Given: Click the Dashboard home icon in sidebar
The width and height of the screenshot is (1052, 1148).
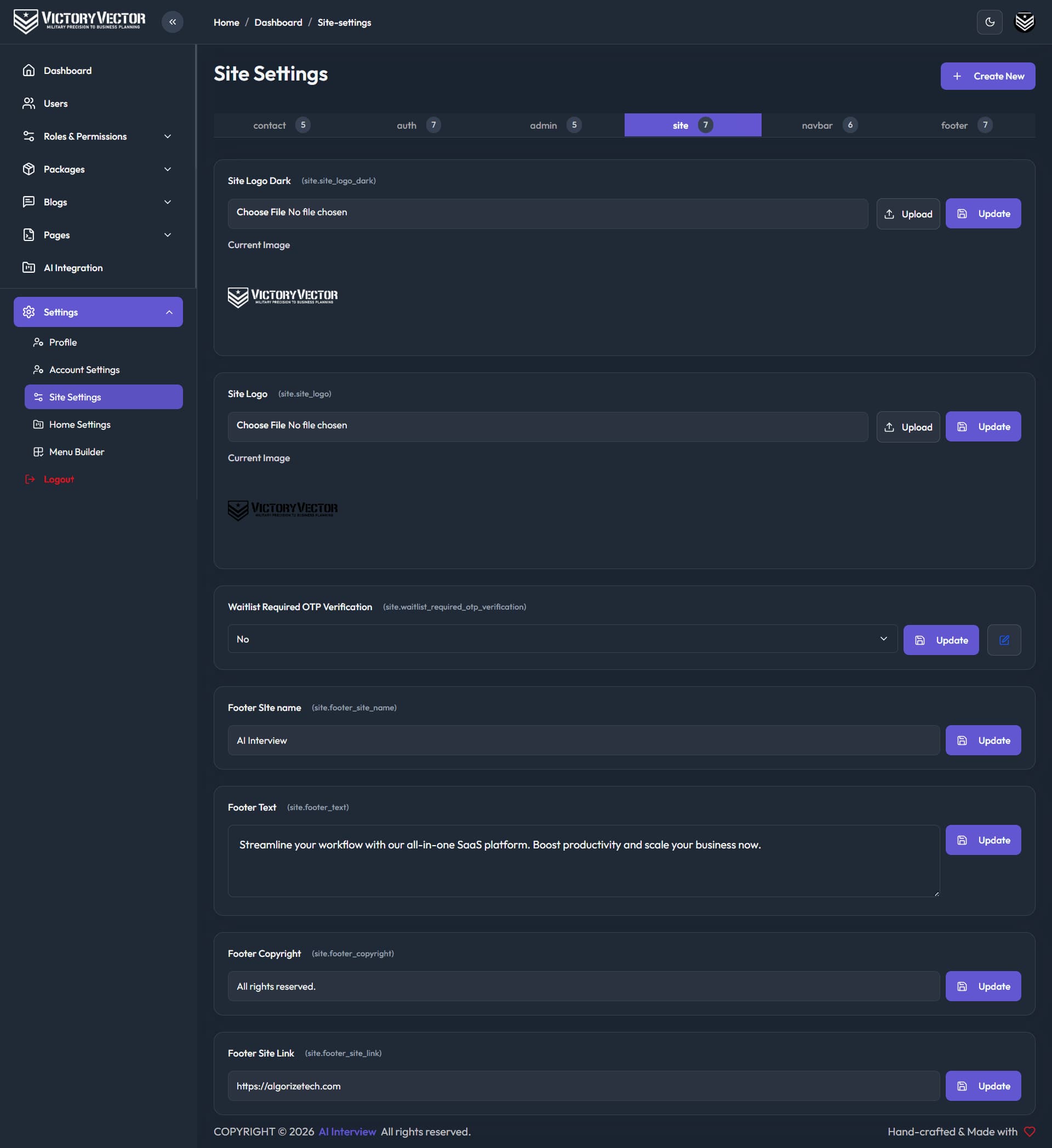Looking at the screenshot, I should click(x=28, y=71).
